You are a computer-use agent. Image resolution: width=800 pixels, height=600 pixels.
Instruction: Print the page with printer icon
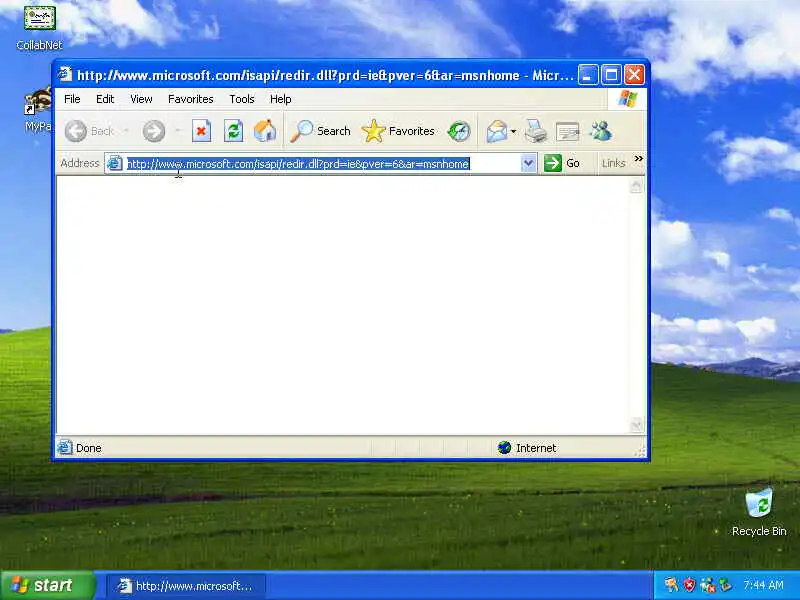pyautogui.click(x=536, y=132)
